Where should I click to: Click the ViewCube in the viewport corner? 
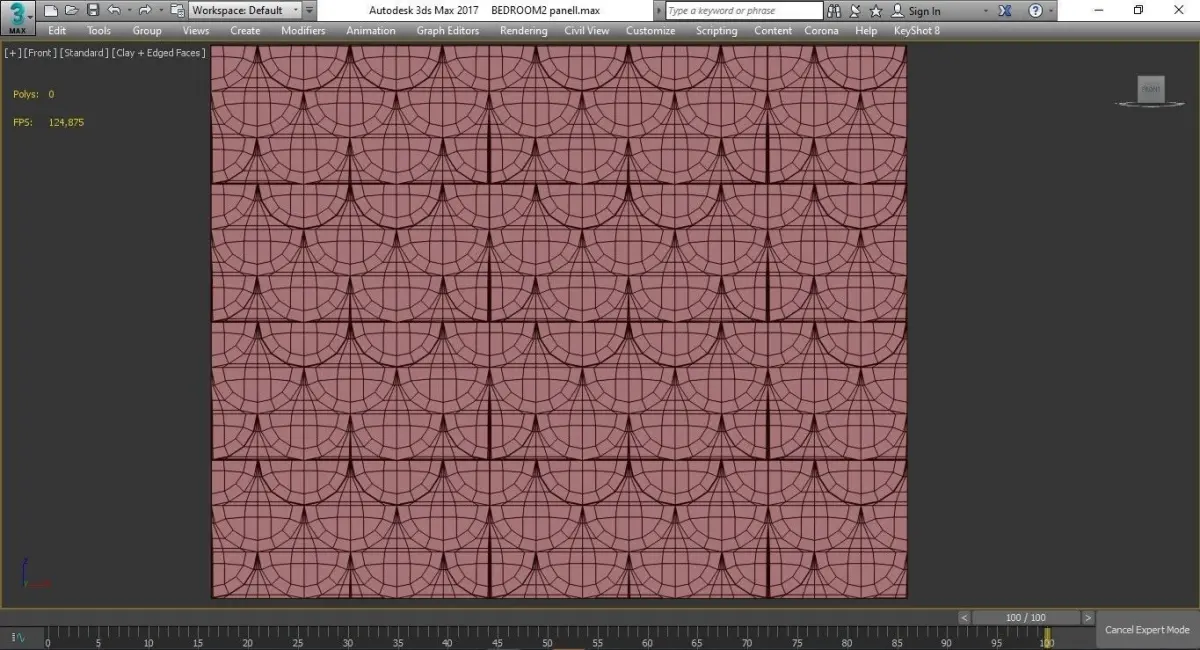(1151, 90)
